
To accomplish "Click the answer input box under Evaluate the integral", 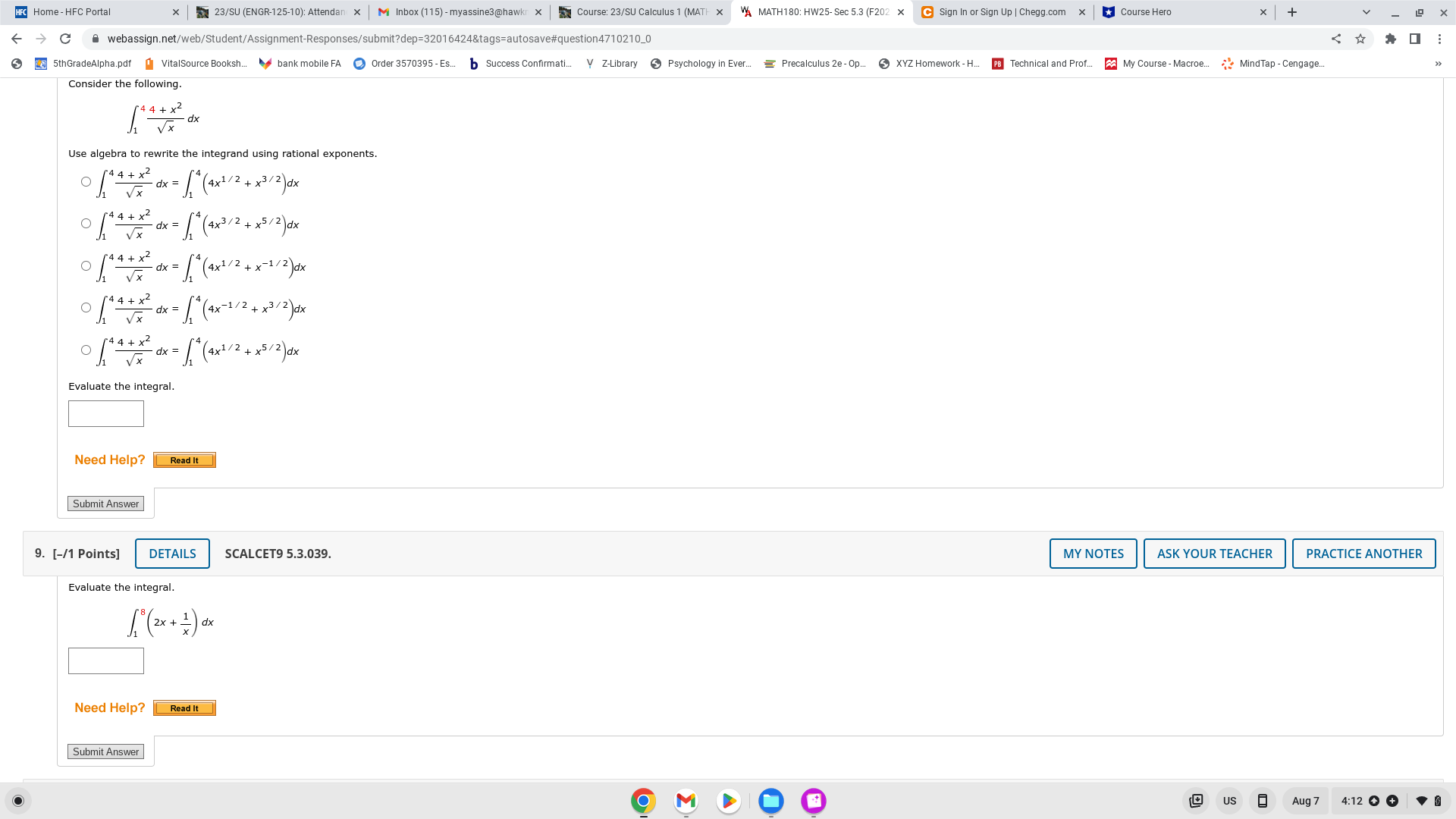I will point(105,413).
